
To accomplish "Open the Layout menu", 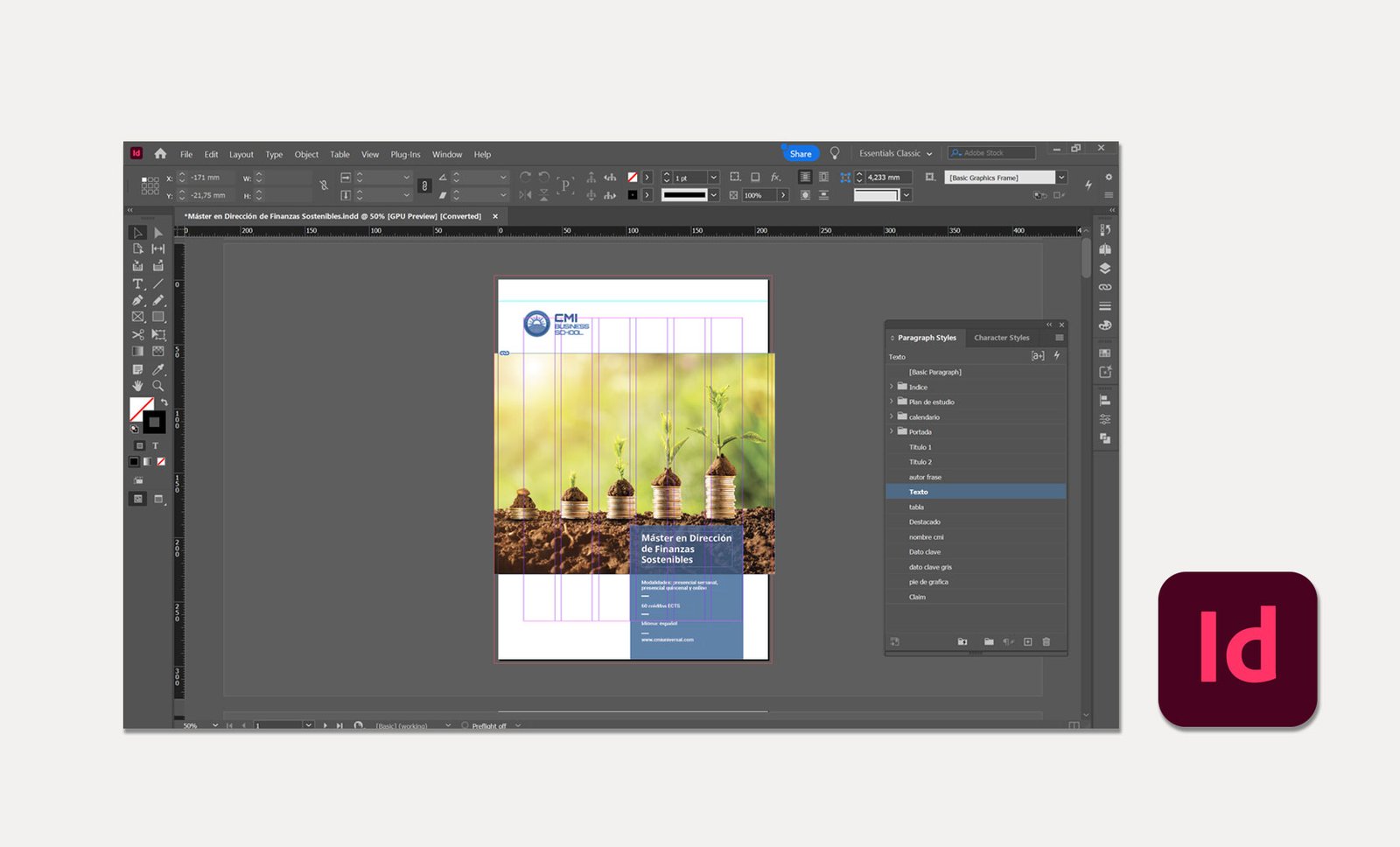I will 241,155.
